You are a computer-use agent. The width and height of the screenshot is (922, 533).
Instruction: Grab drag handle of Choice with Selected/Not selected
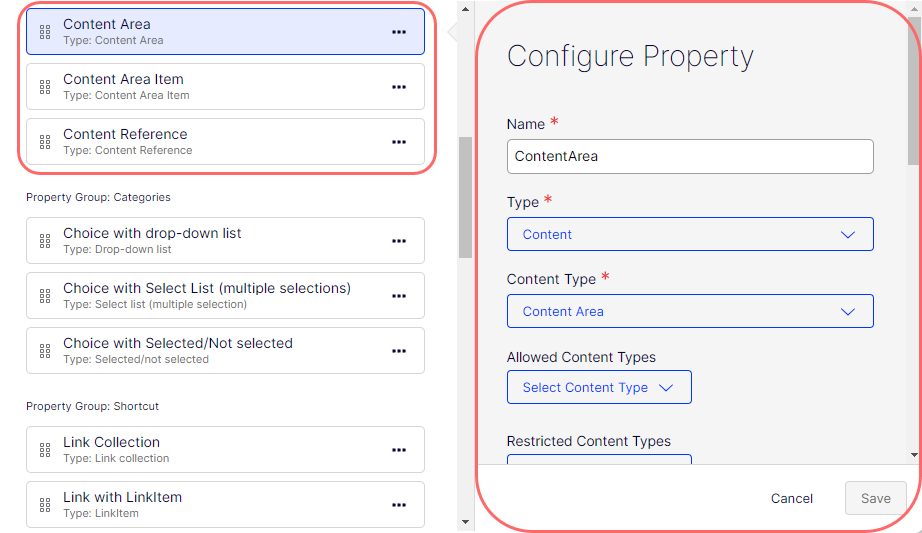pyautogui.click(x=45, y=351)
